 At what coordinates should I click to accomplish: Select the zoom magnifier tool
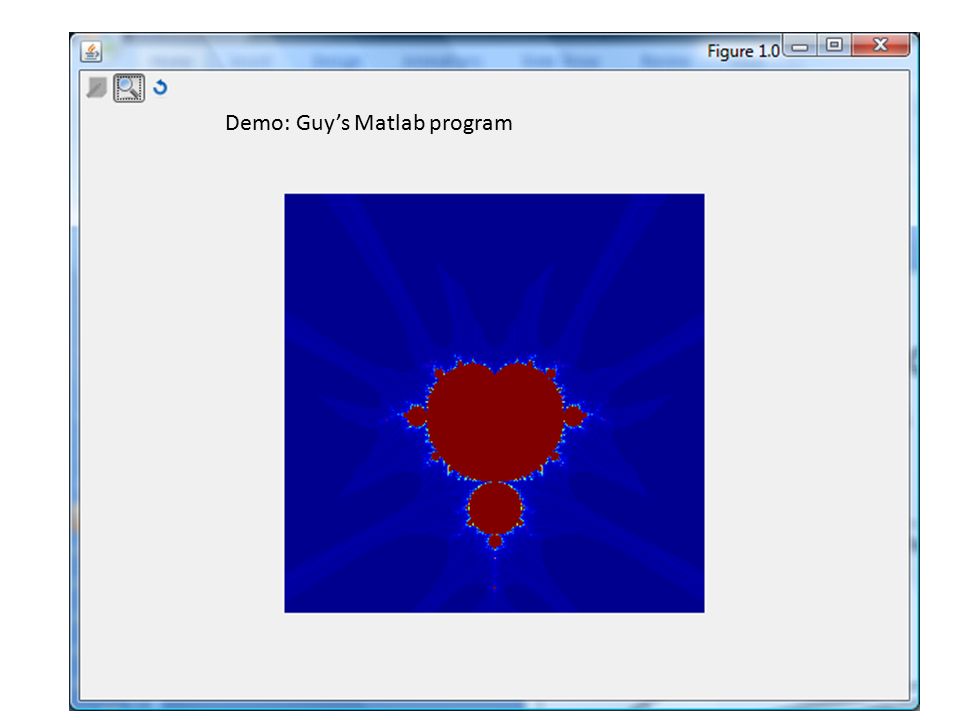(129, 88)
